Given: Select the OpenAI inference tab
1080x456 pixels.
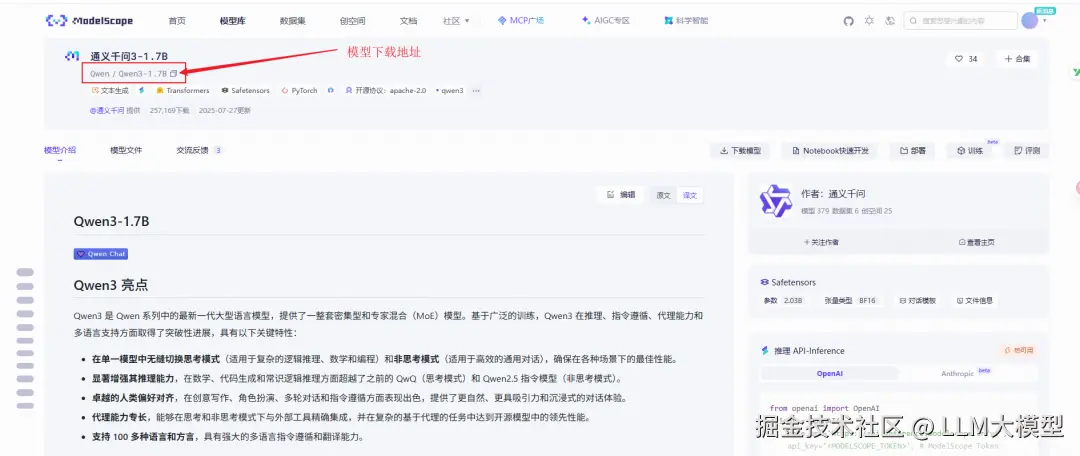Looking at the screenshot, I should (829, 373).
